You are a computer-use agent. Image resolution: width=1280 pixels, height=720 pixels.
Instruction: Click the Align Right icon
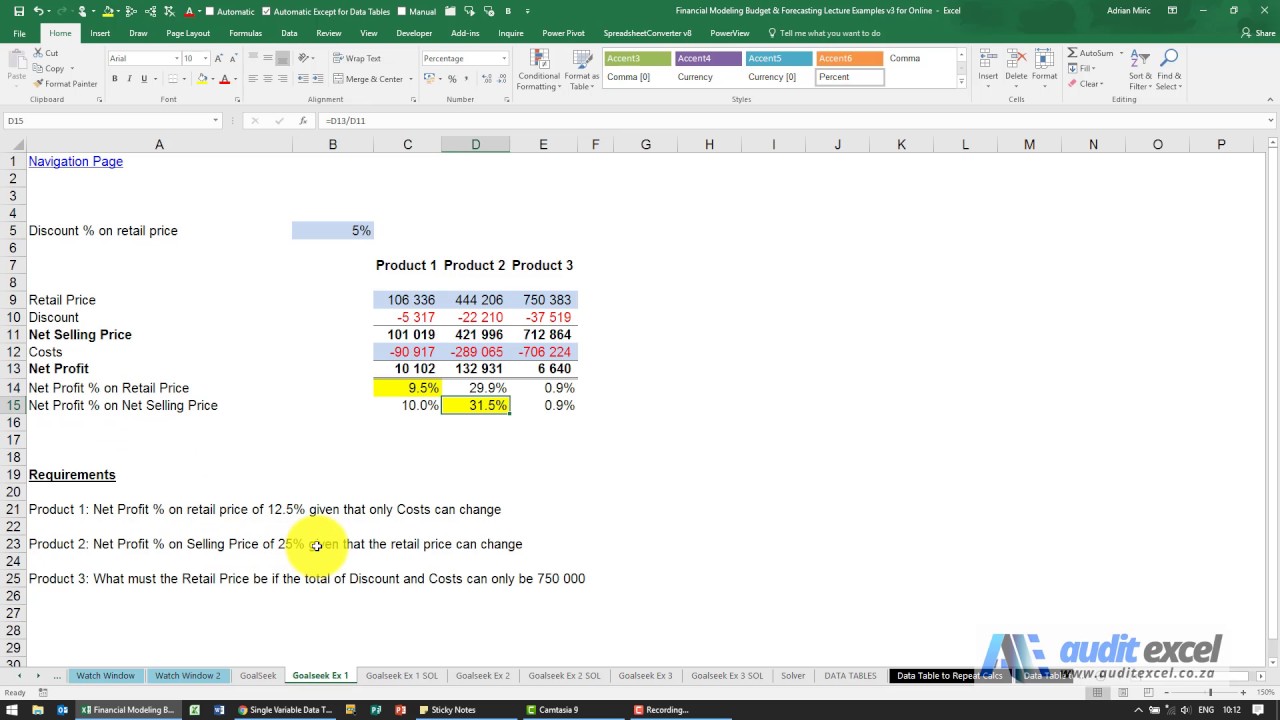[x=283, y=79]
